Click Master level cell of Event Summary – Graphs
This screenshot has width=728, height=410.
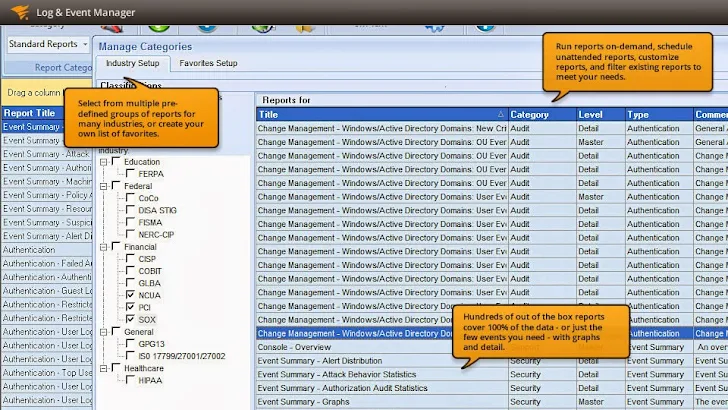pyautogui.click(x=600, y=402)
